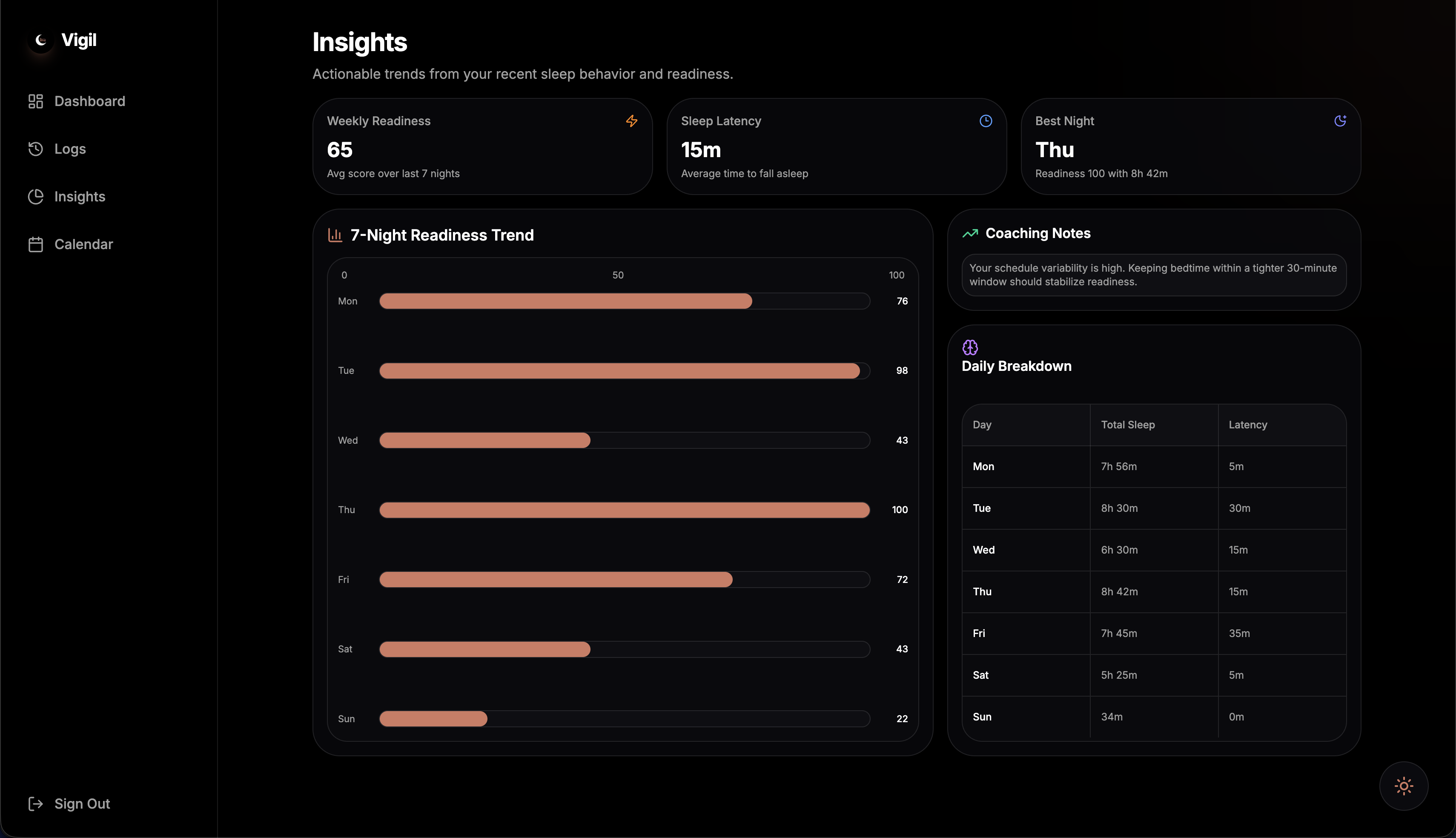Click the Calendar icon in sidebar

tap(36, 244)
